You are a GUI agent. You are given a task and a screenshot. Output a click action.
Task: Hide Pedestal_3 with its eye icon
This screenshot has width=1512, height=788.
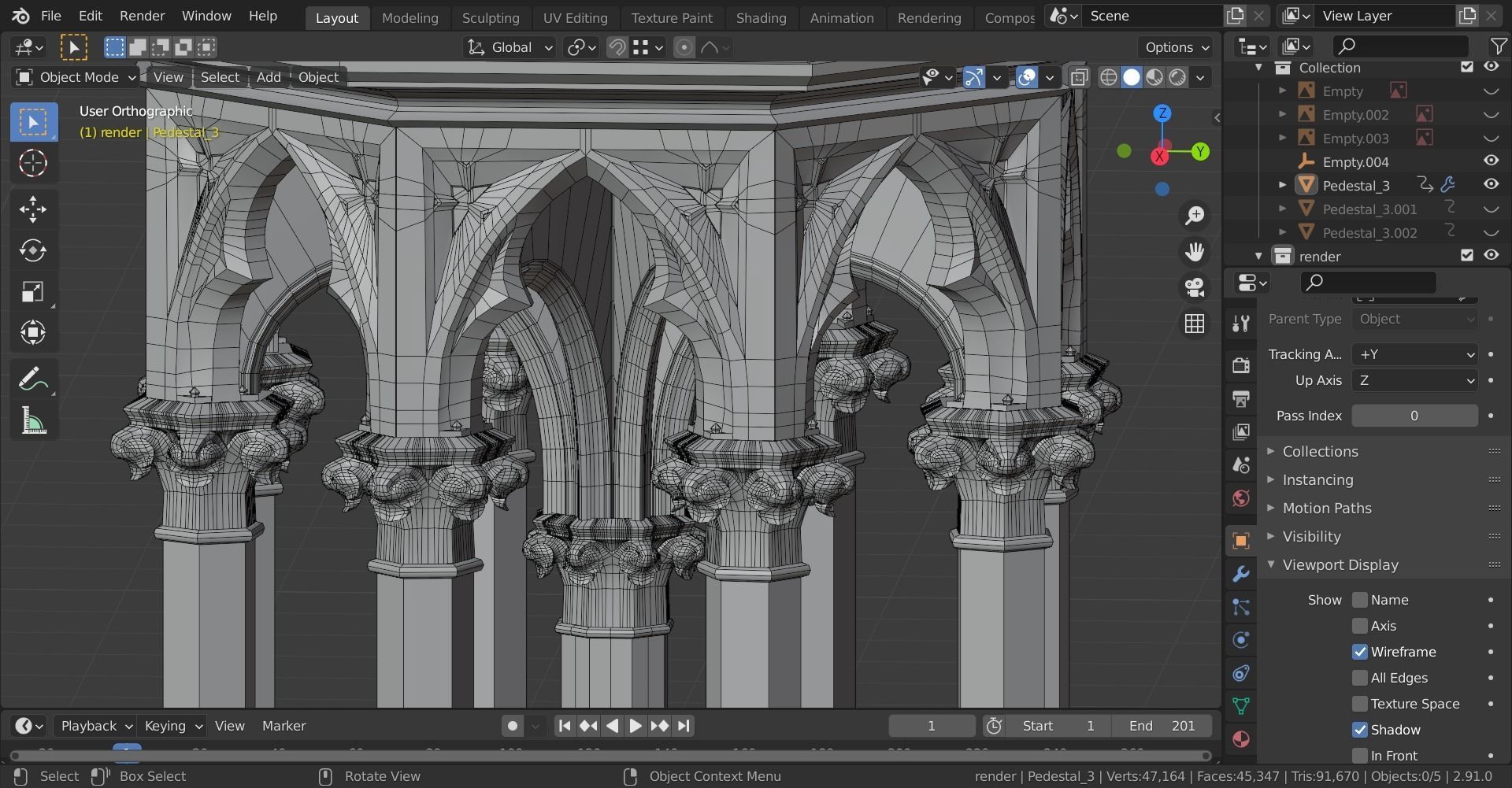[x=1491, y=184]
